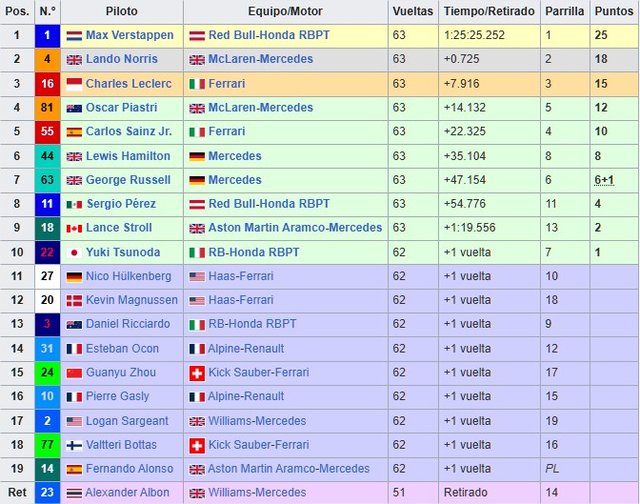Image resolution: width=640 pixels, height=504 pixels.
Task: Open Mercedes link in George Russell's row
Action: (x=235, y=180)
